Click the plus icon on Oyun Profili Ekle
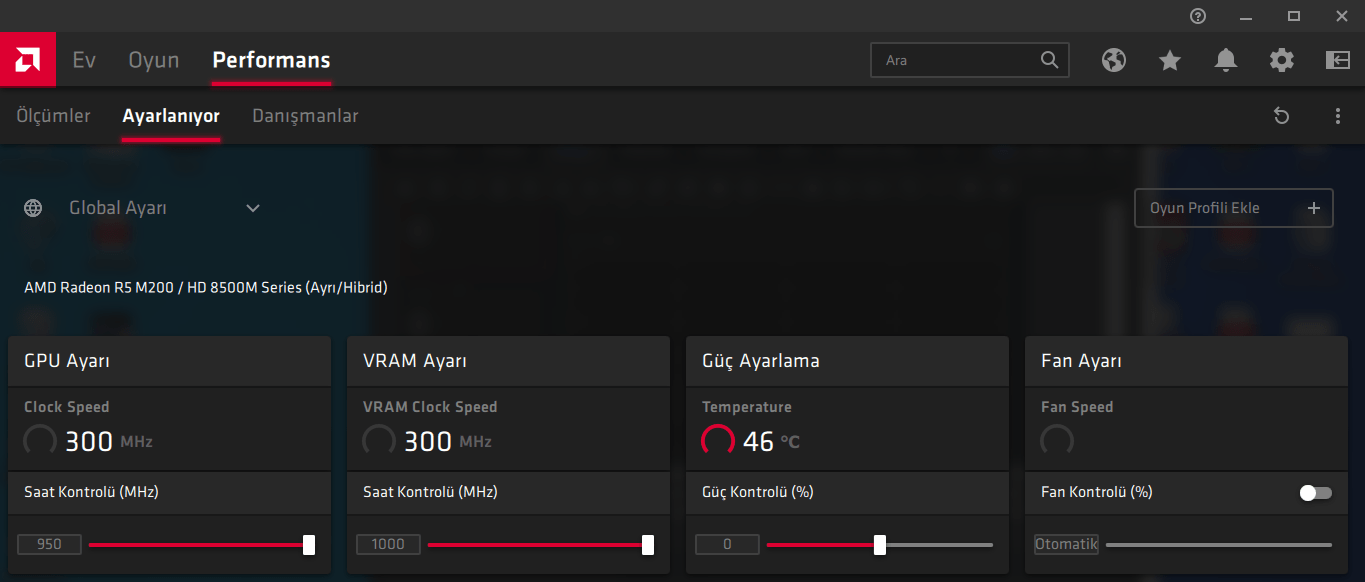 pyautogui.click(x=1314, y=208)
